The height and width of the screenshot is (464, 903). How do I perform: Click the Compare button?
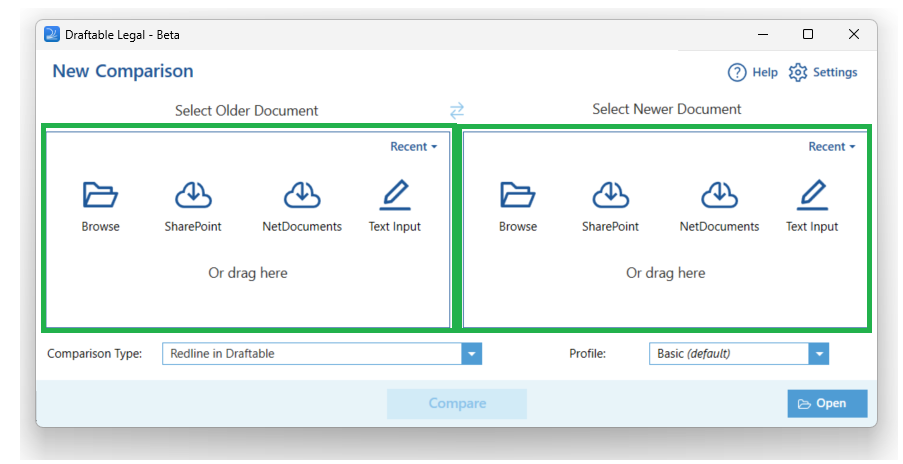pos(457,404)
